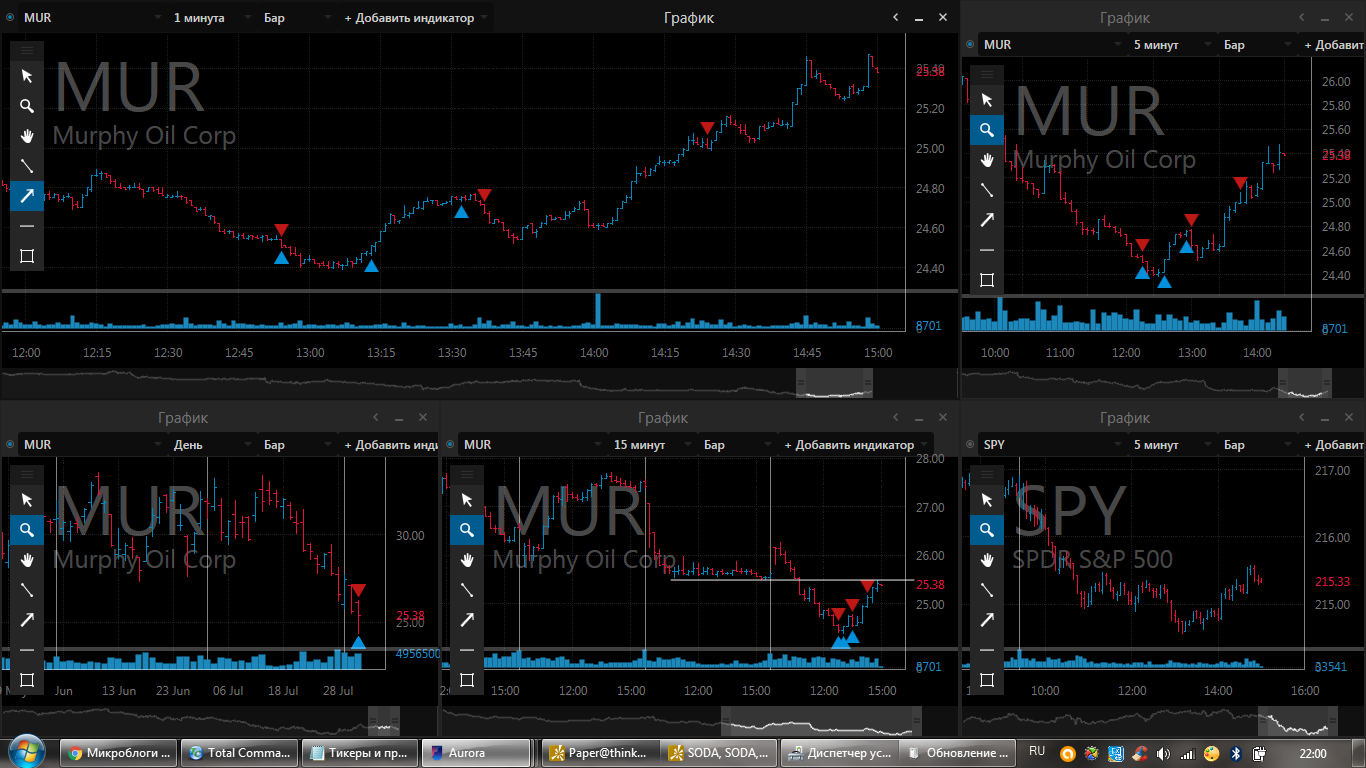
Task: Select the rectangle tool in the SPY chart
Action: pos(987,680)
